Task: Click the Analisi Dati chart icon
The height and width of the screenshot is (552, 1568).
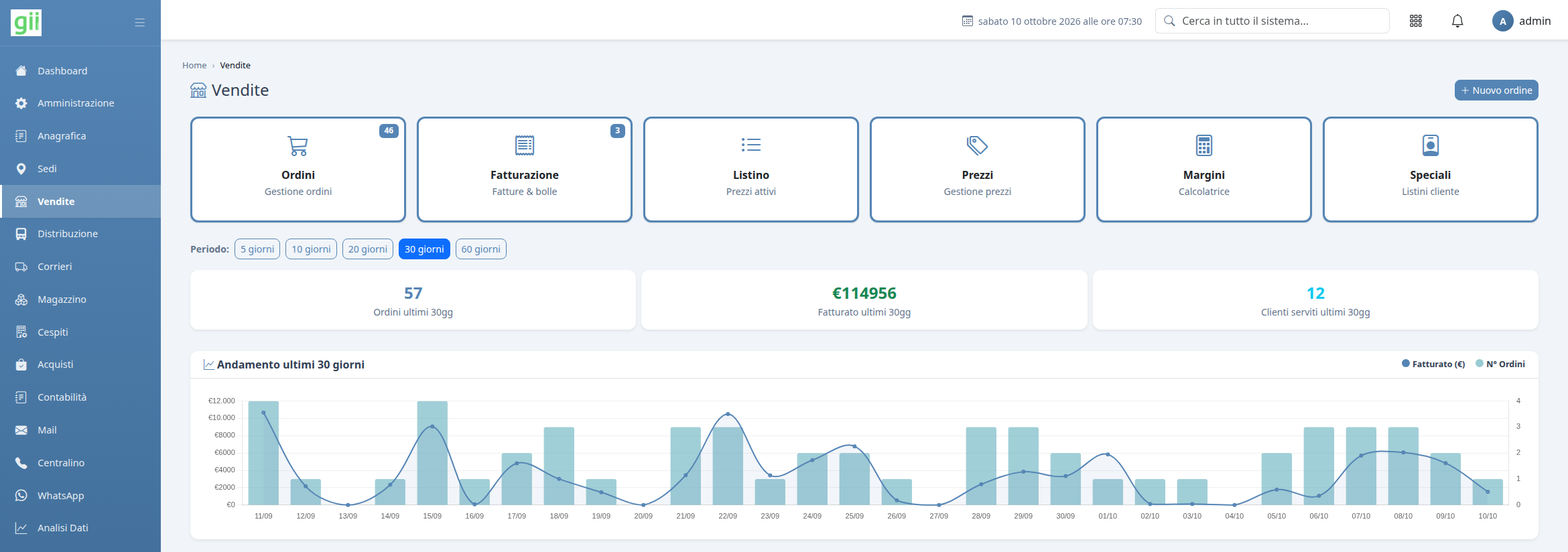Action: tap(21, 528)
